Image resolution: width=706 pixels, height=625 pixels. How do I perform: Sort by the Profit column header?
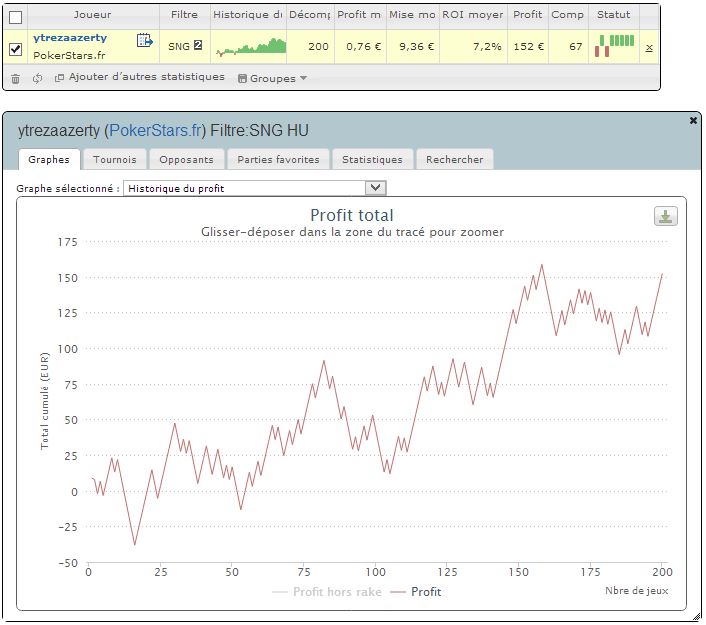point(528,15)
